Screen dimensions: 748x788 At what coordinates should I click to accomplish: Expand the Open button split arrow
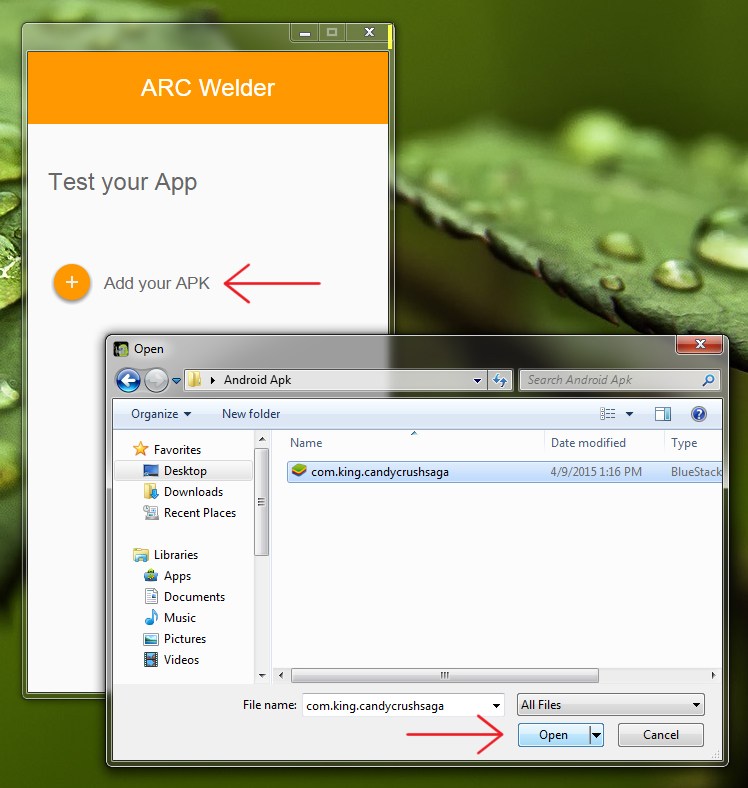596,735
